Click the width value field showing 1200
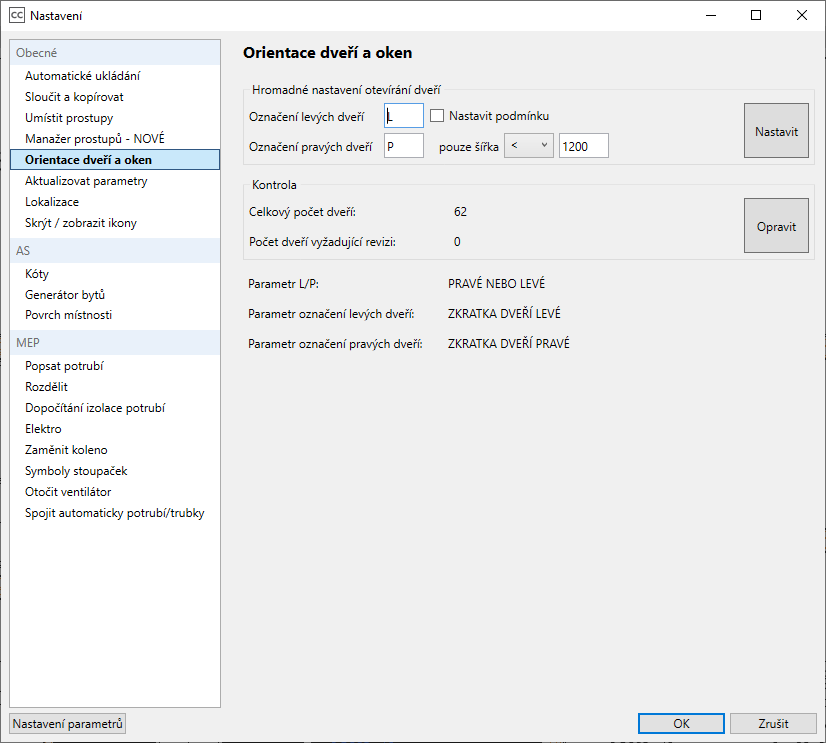Viewport: 826px width, 743px height. pos(584,146)
